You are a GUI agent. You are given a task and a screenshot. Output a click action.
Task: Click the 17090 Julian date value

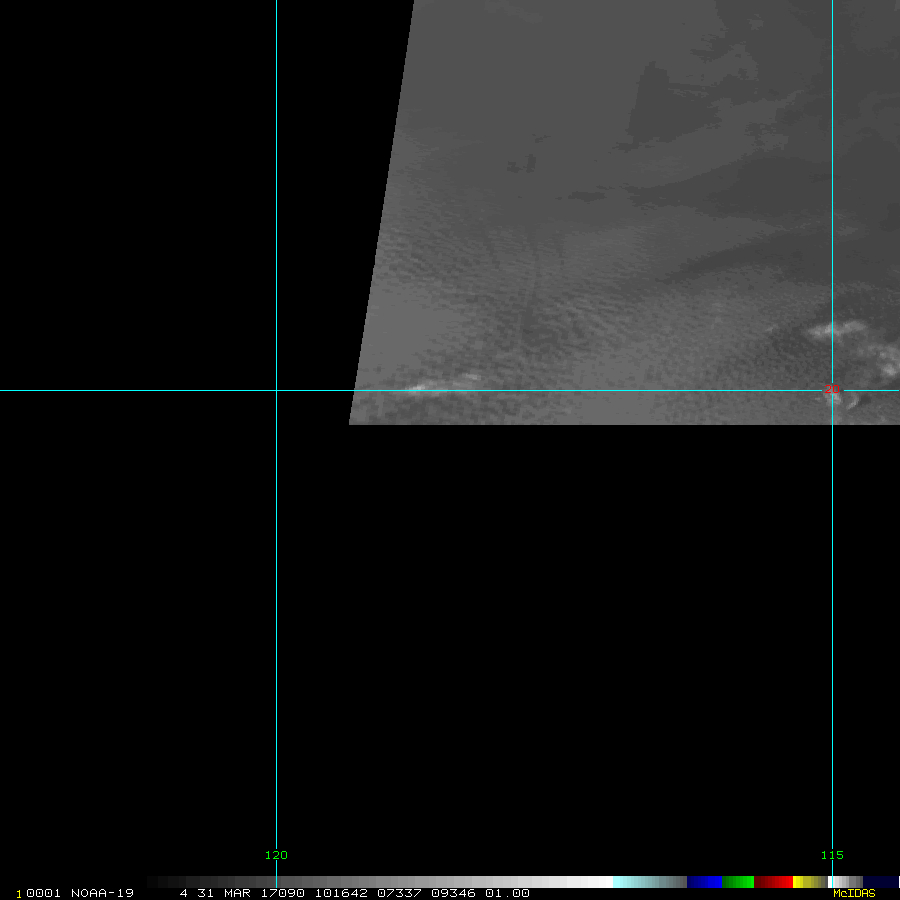pyautogui.click(x=282, y=893)
